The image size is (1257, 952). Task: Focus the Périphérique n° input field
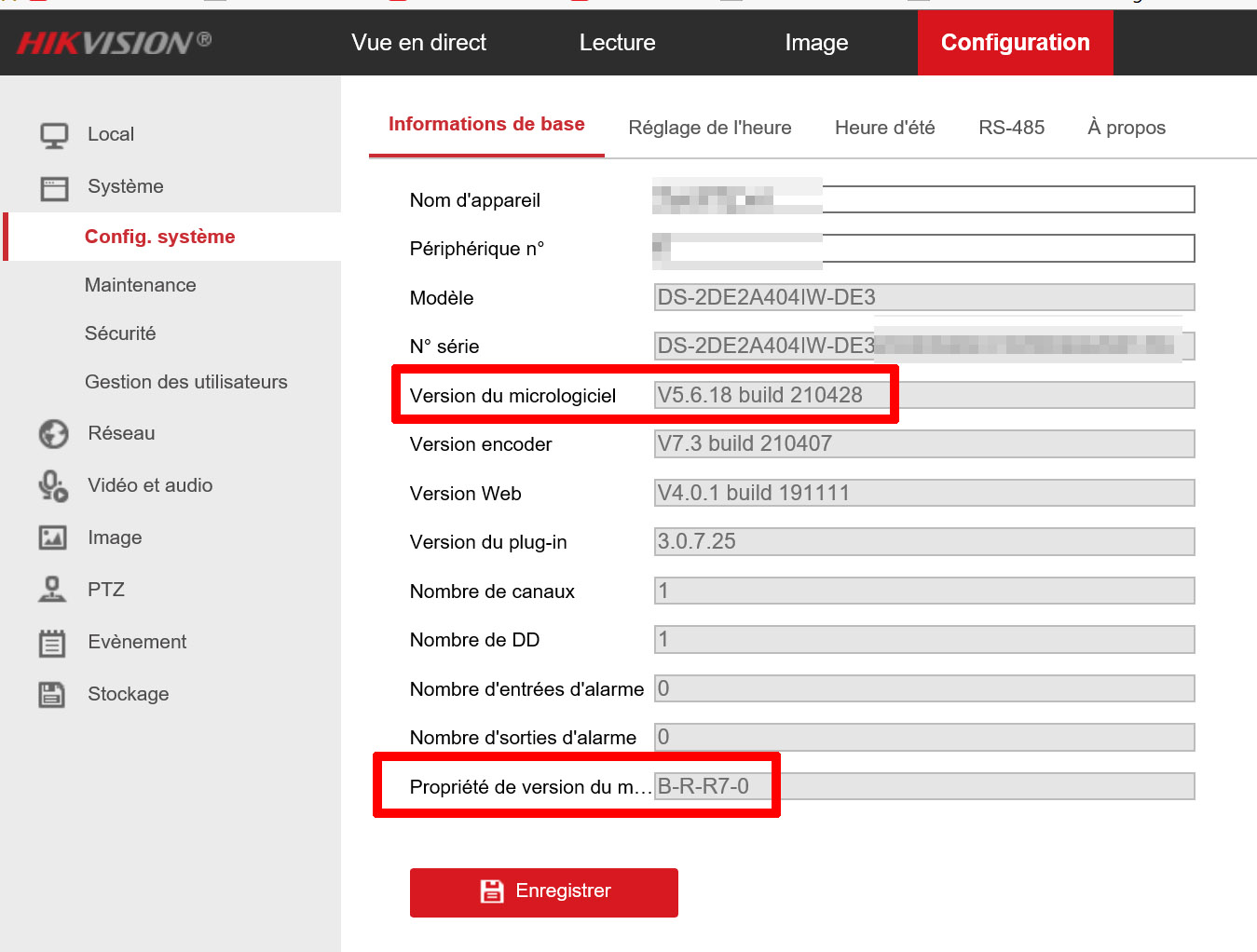(1006, 249)
